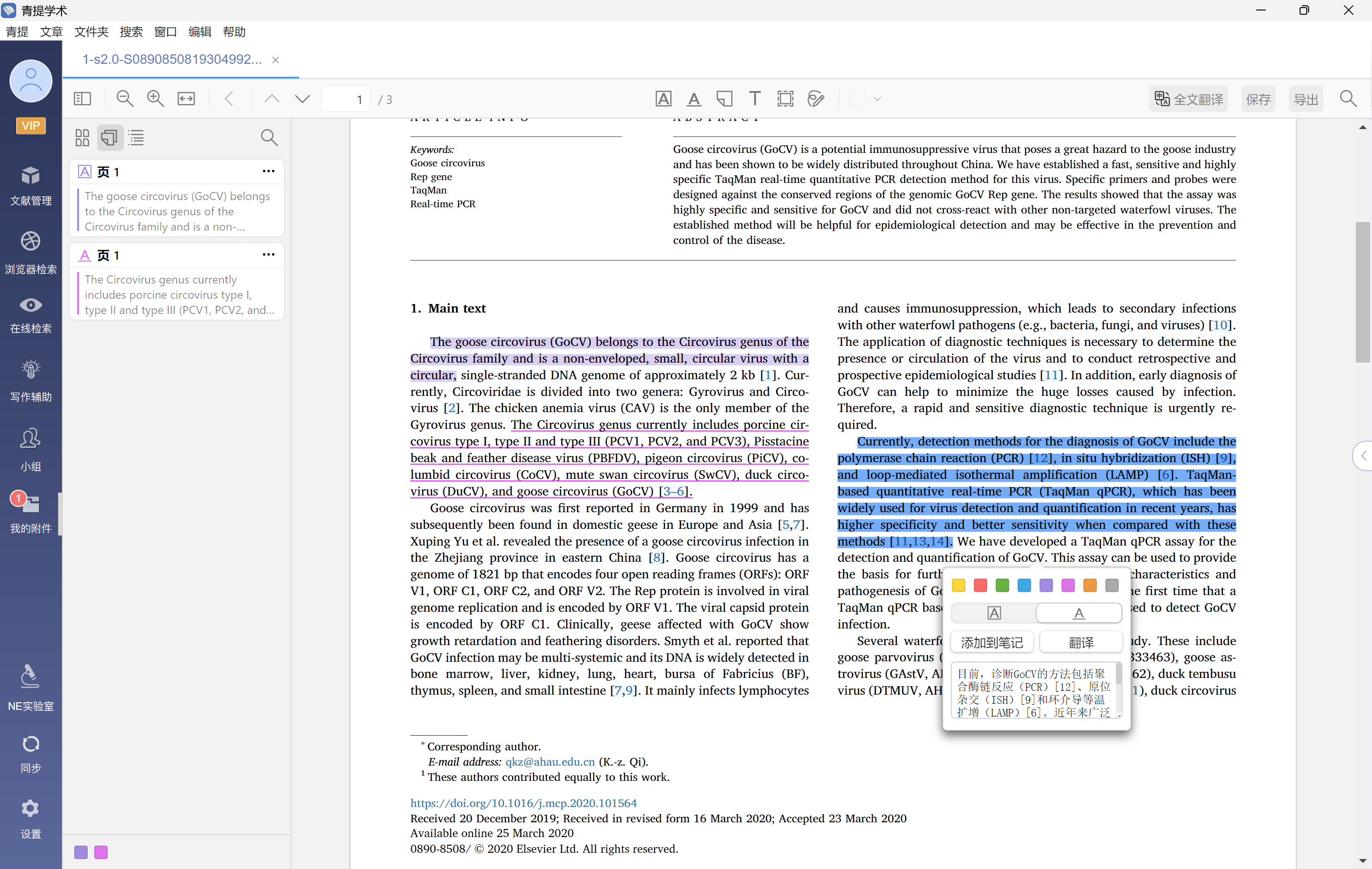
Task: Open the 文章 menu
Action: [51, 32]
